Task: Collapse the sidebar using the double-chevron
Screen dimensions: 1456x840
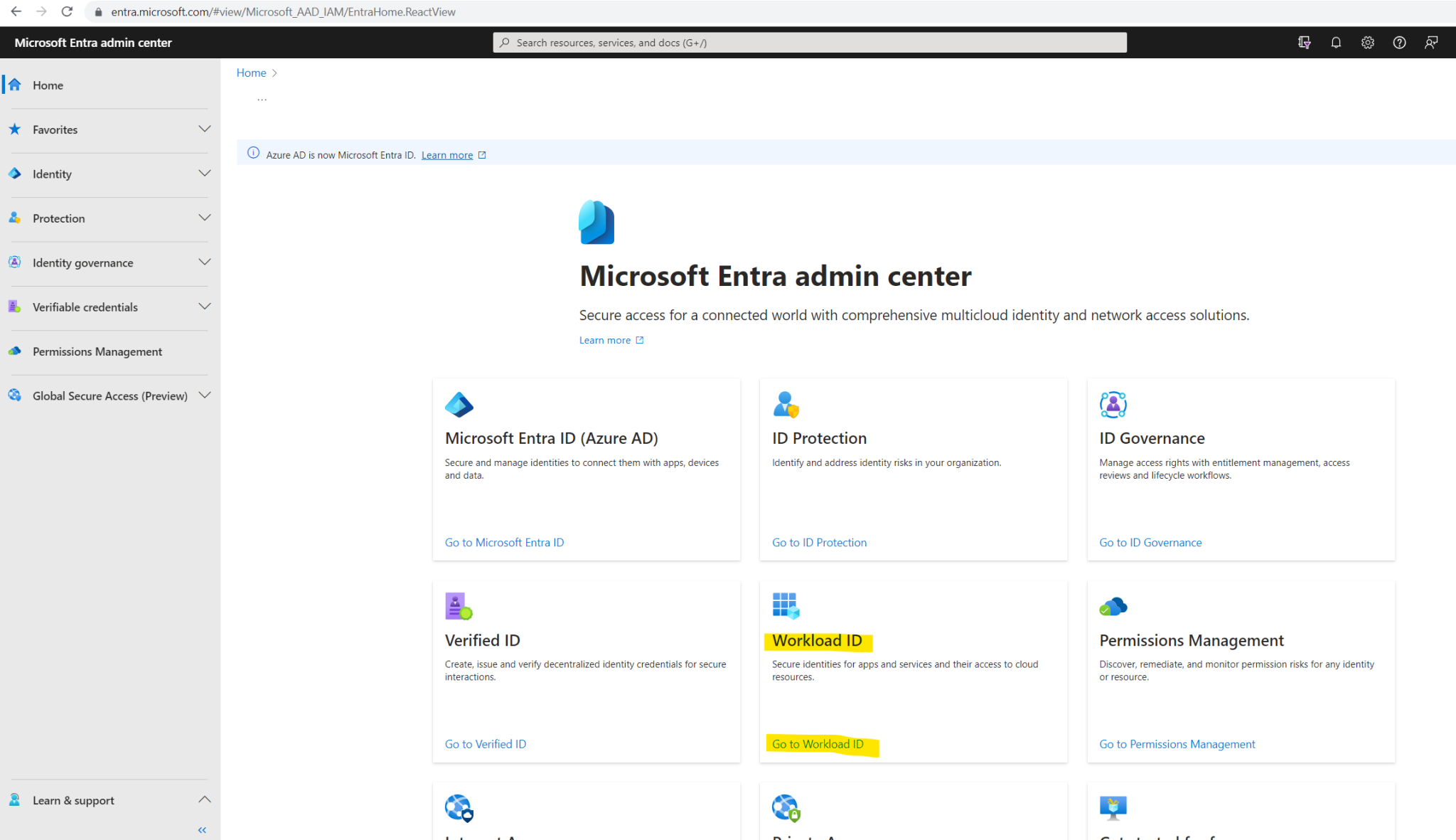Action: point(201,829)
